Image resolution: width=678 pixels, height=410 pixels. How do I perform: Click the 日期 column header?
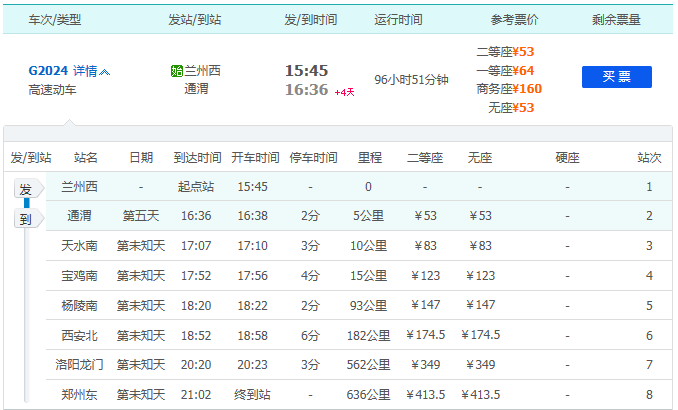tap(141, 157)
